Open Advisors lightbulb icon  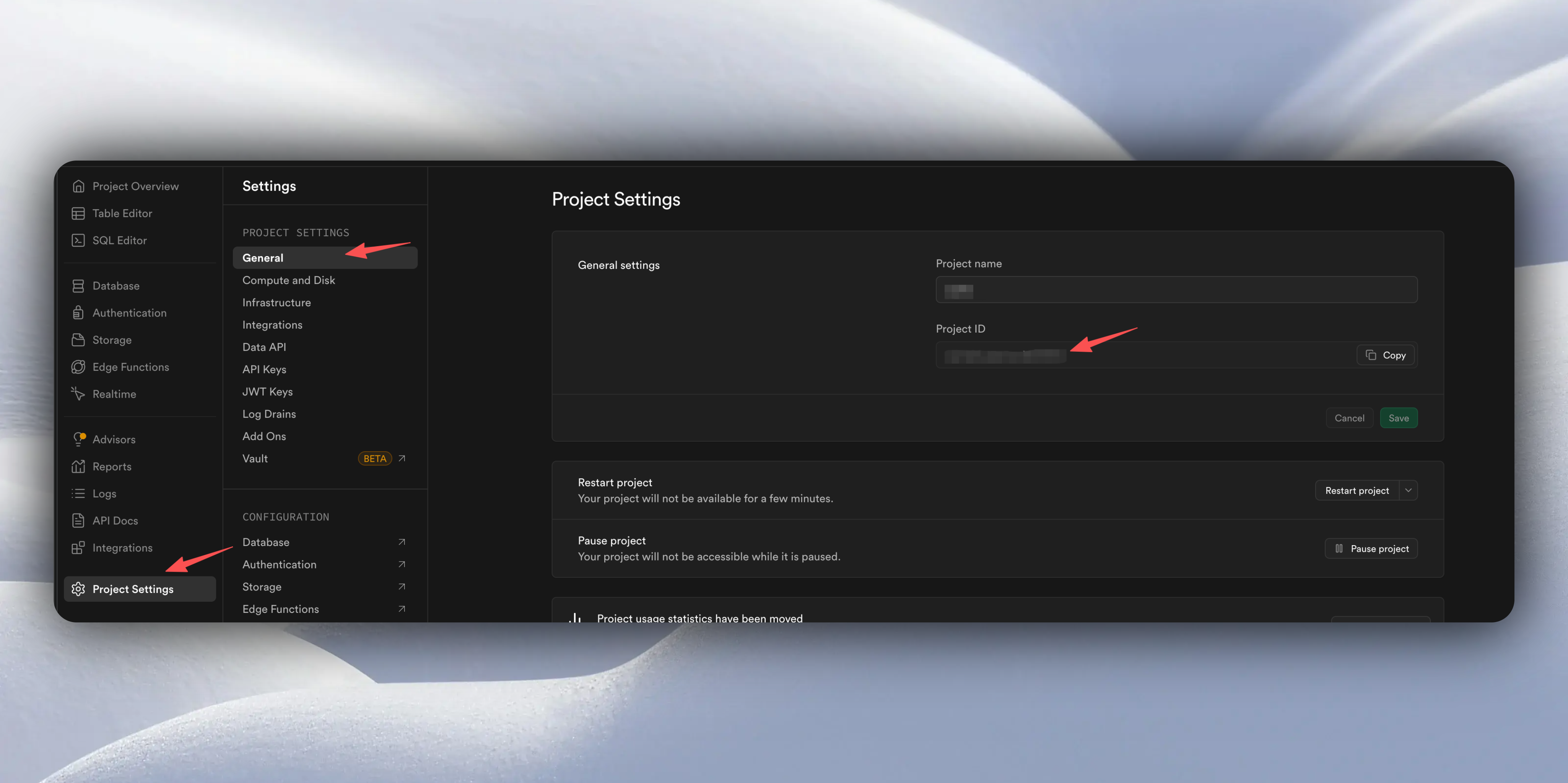coord(78,439)
